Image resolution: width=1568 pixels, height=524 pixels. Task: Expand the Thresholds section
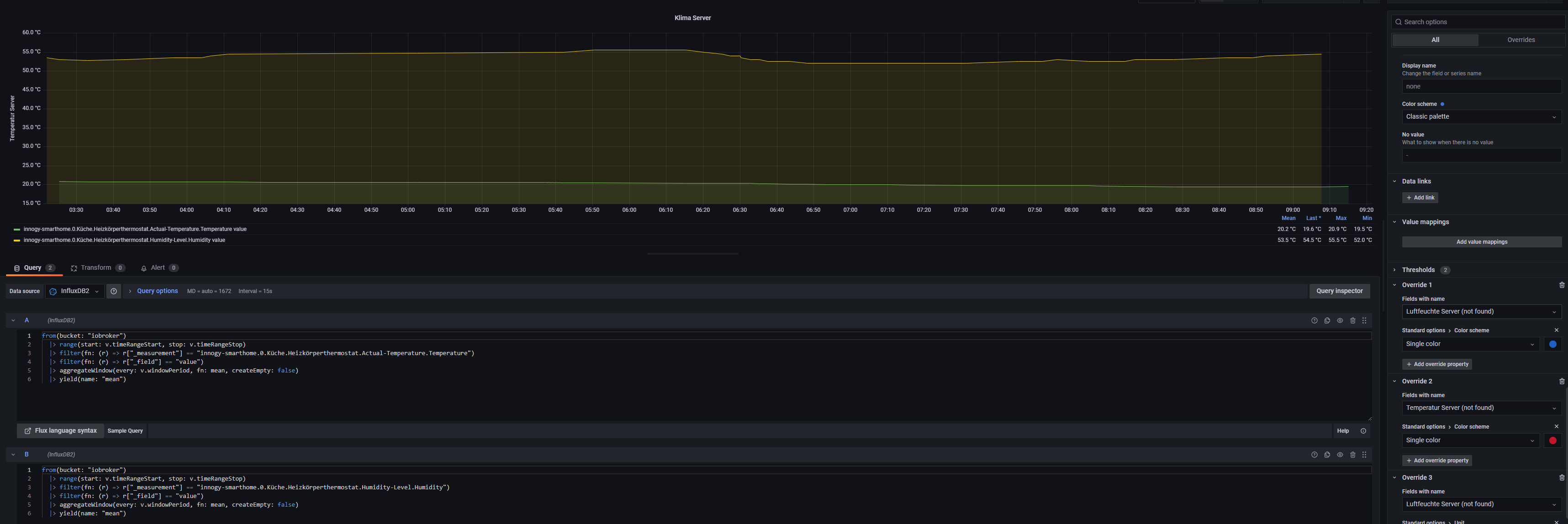[x=1418, y=270]
